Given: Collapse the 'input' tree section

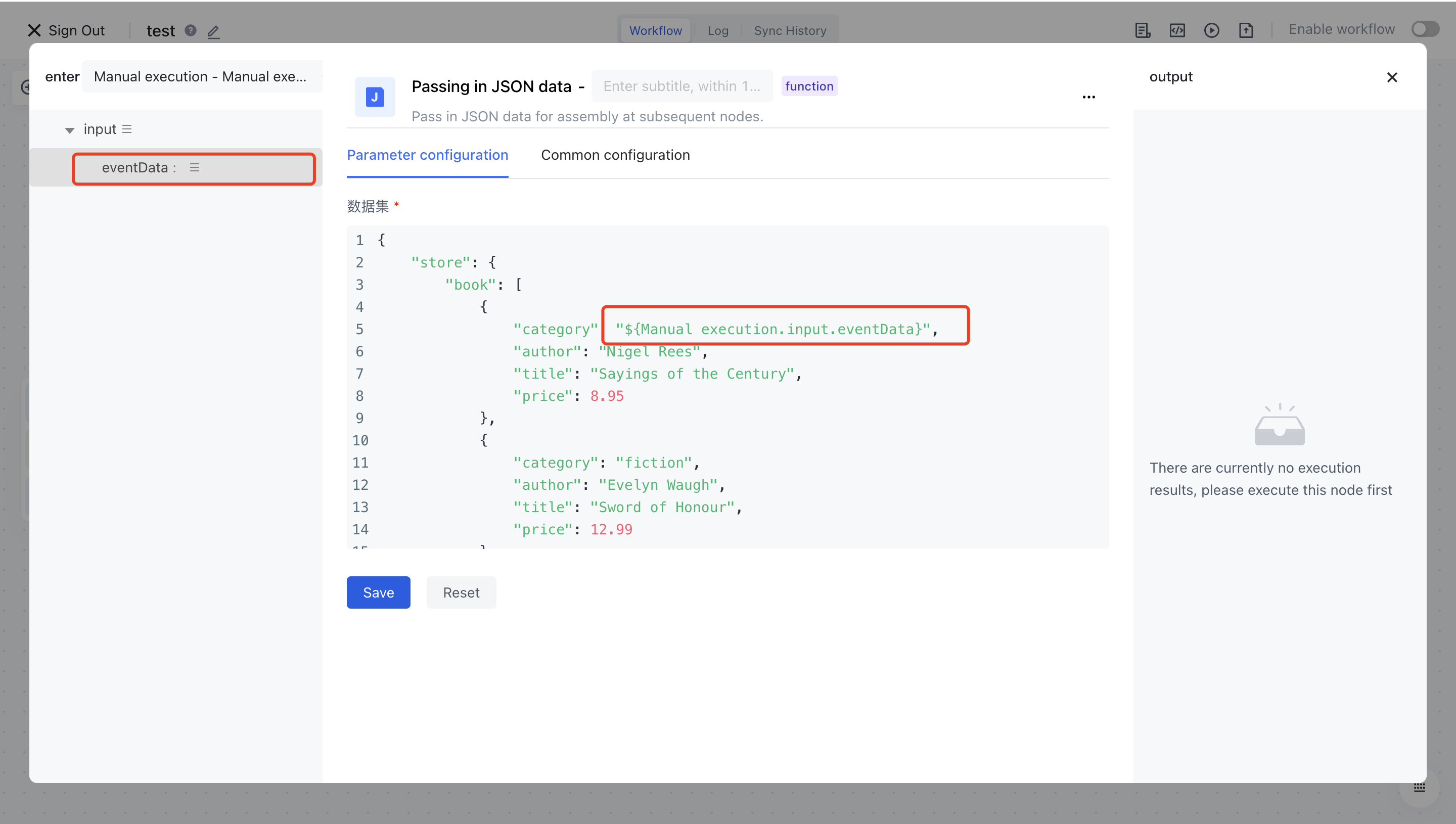Looking at the screenshot, I should (x=70, y=129).
